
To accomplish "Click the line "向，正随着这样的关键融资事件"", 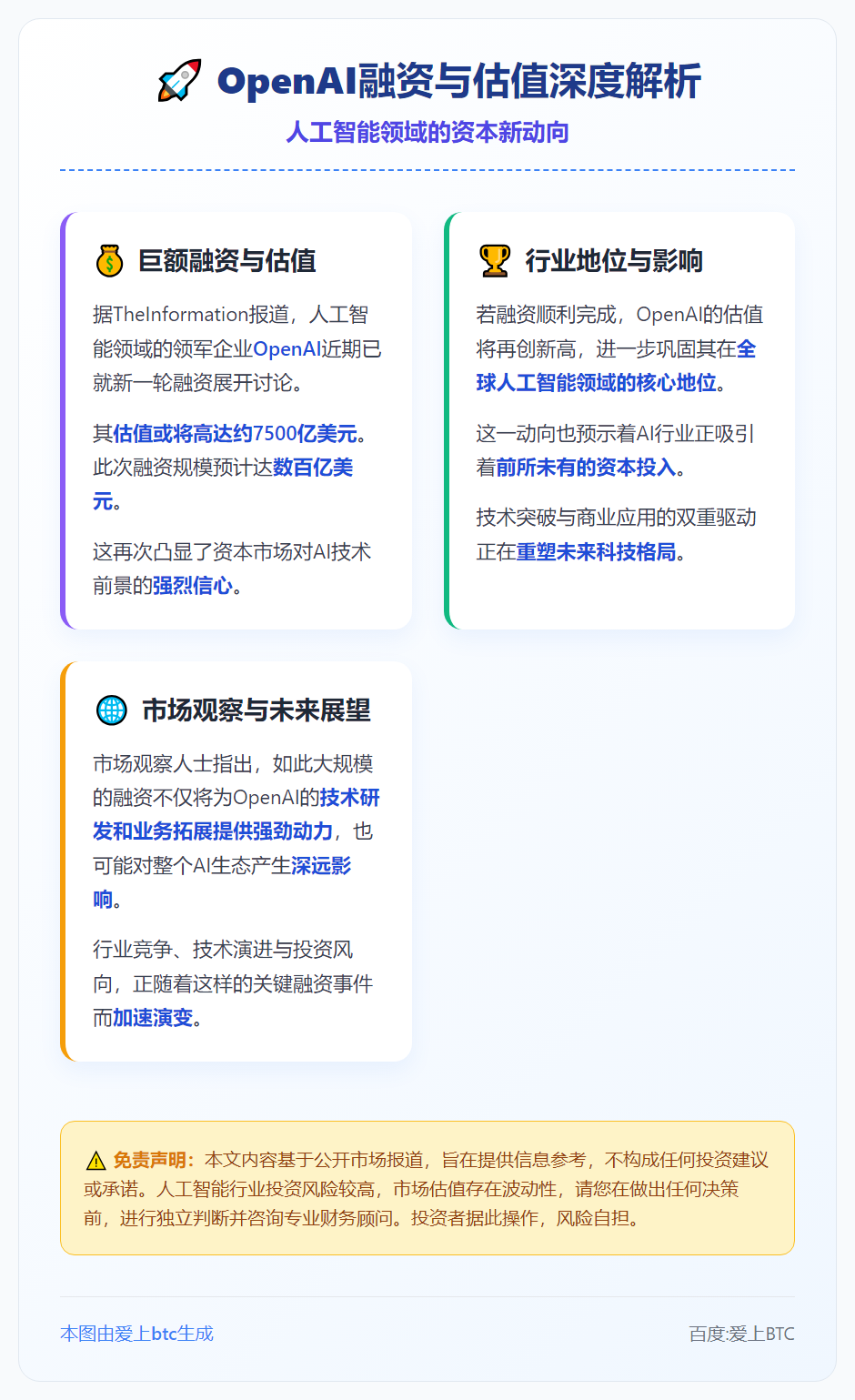I will (x=233, y=984).
